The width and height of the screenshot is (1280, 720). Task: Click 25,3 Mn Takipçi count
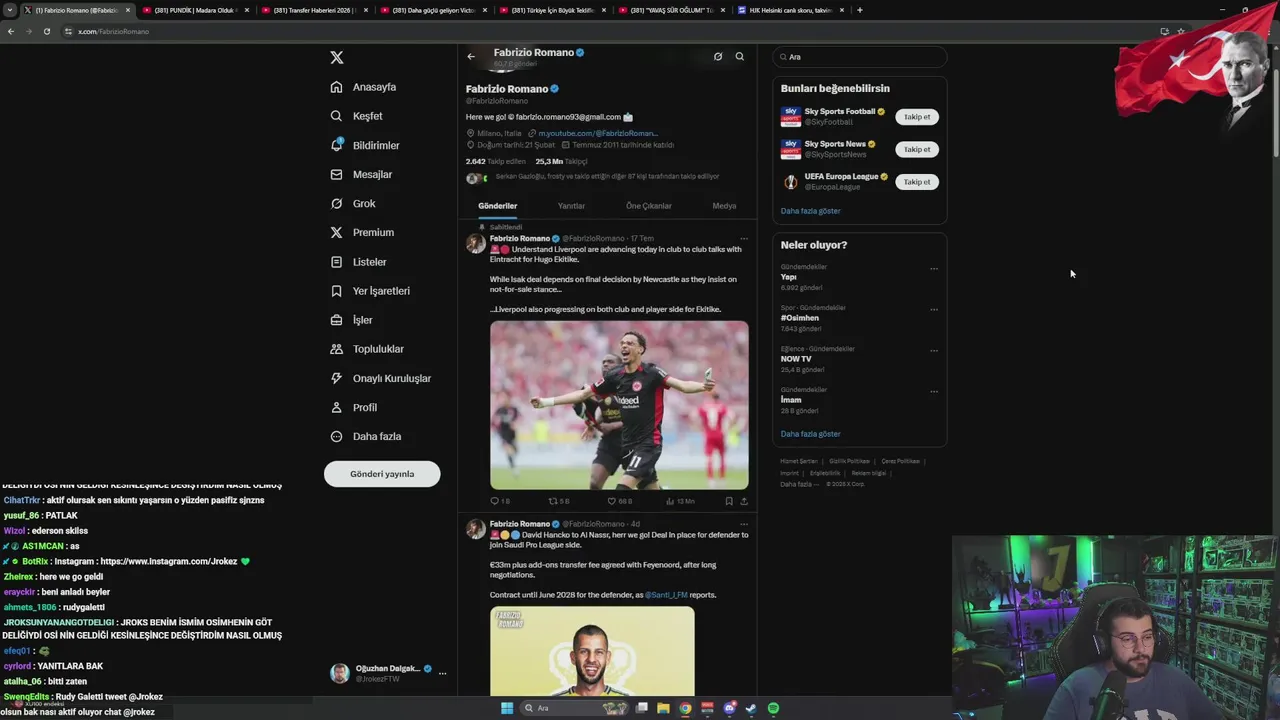click(561, 161)
